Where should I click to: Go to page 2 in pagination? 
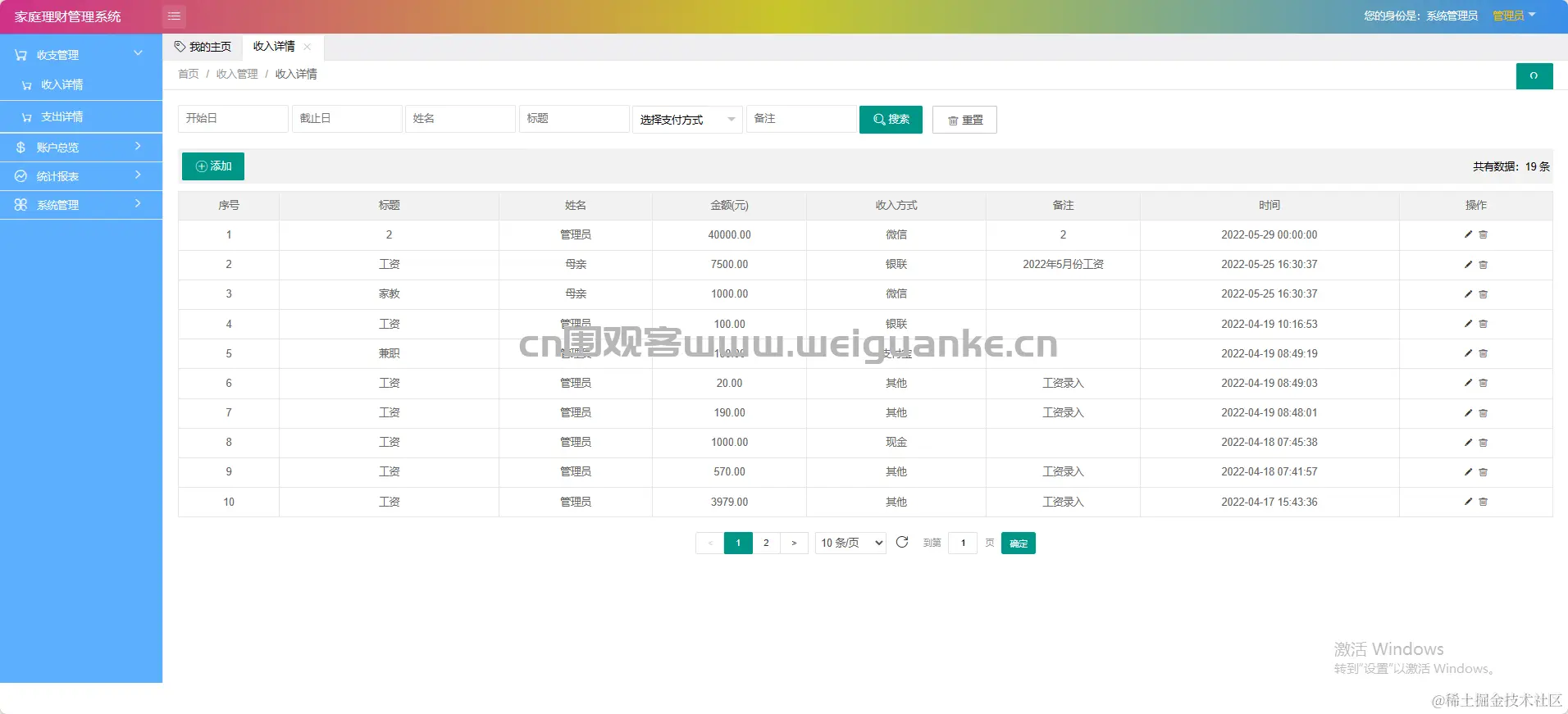[766, 543]
